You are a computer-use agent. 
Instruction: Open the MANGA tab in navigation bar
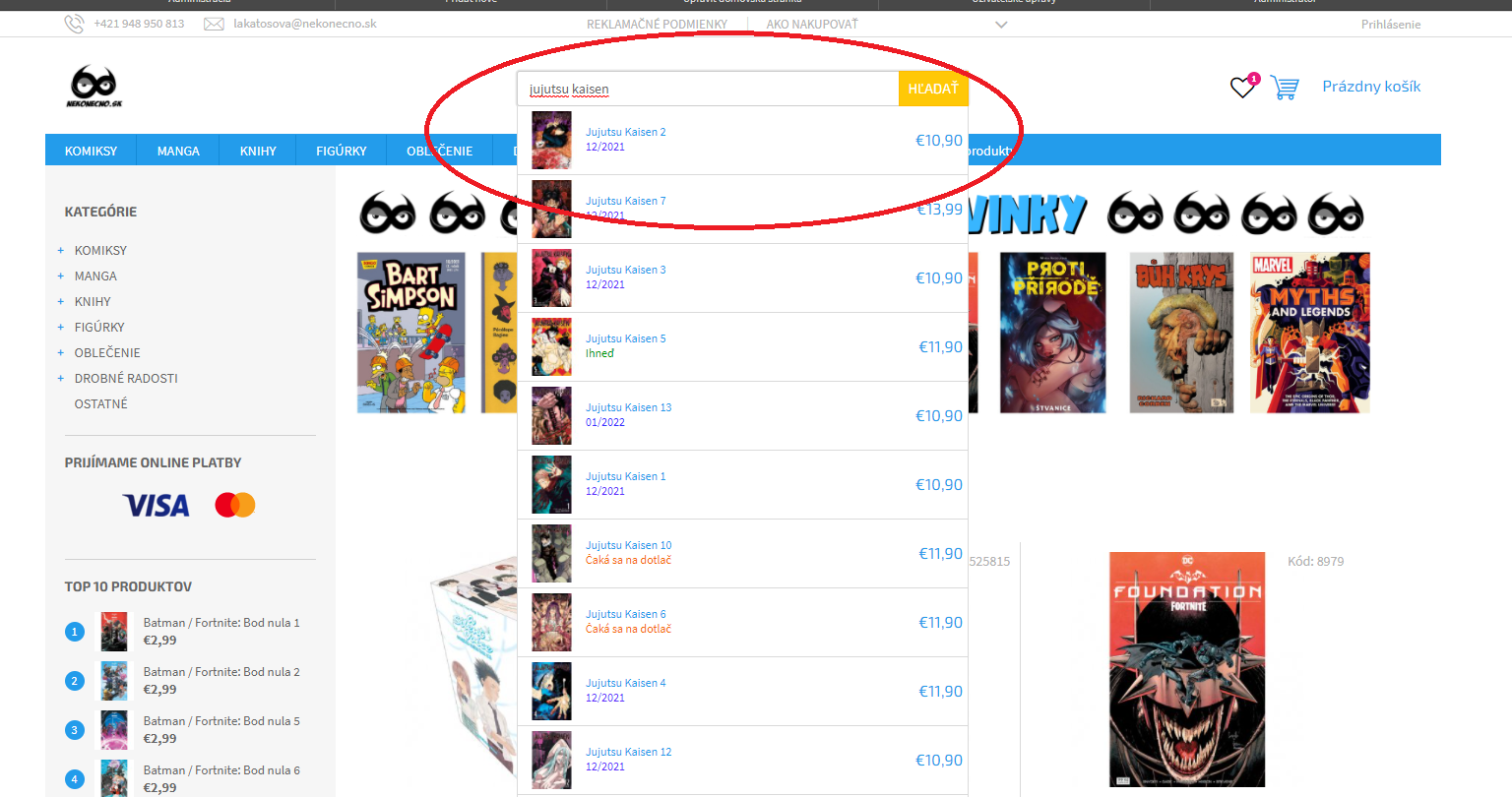pyautogui.click(x=178, y=151)
